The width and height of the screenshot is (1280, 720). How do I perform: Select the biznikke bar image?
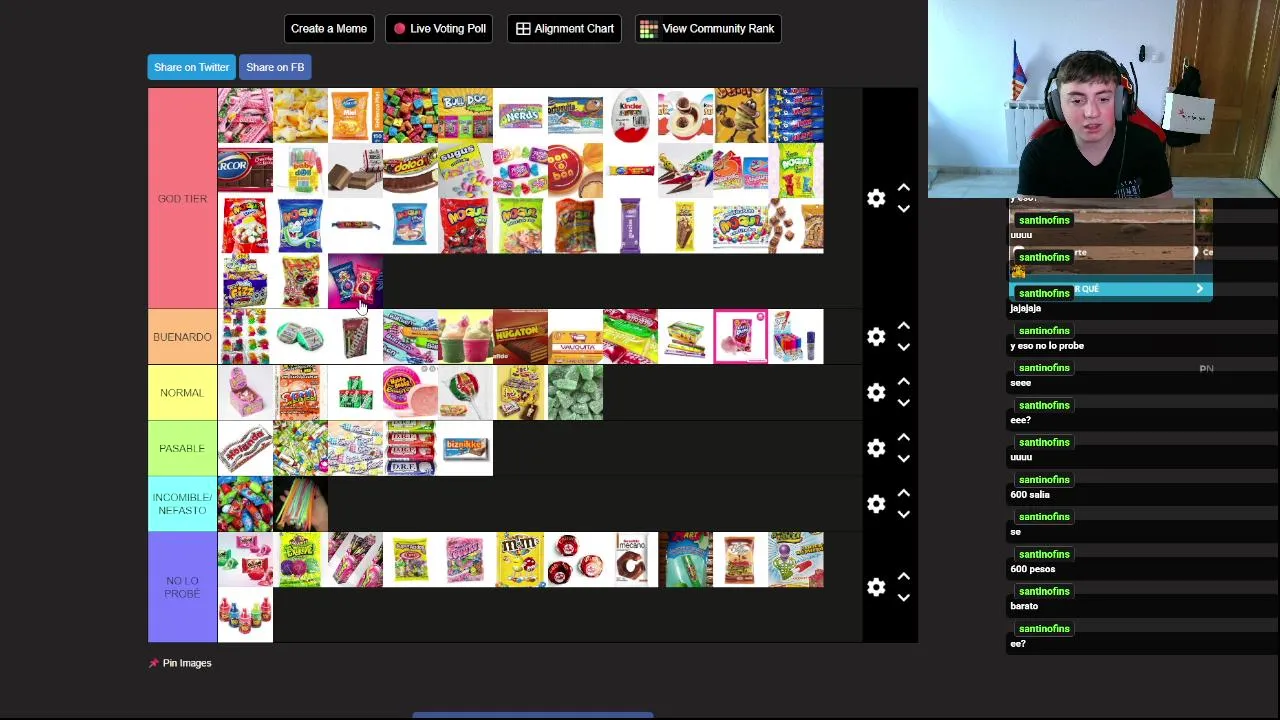[x=465, y=449]
